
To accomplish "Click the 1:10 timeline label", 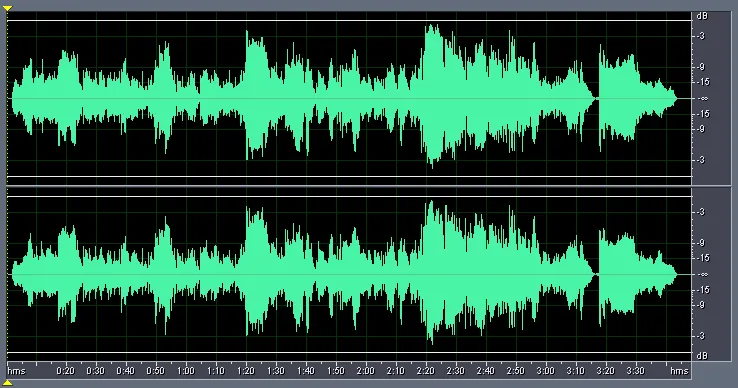I will click(216, 371).
